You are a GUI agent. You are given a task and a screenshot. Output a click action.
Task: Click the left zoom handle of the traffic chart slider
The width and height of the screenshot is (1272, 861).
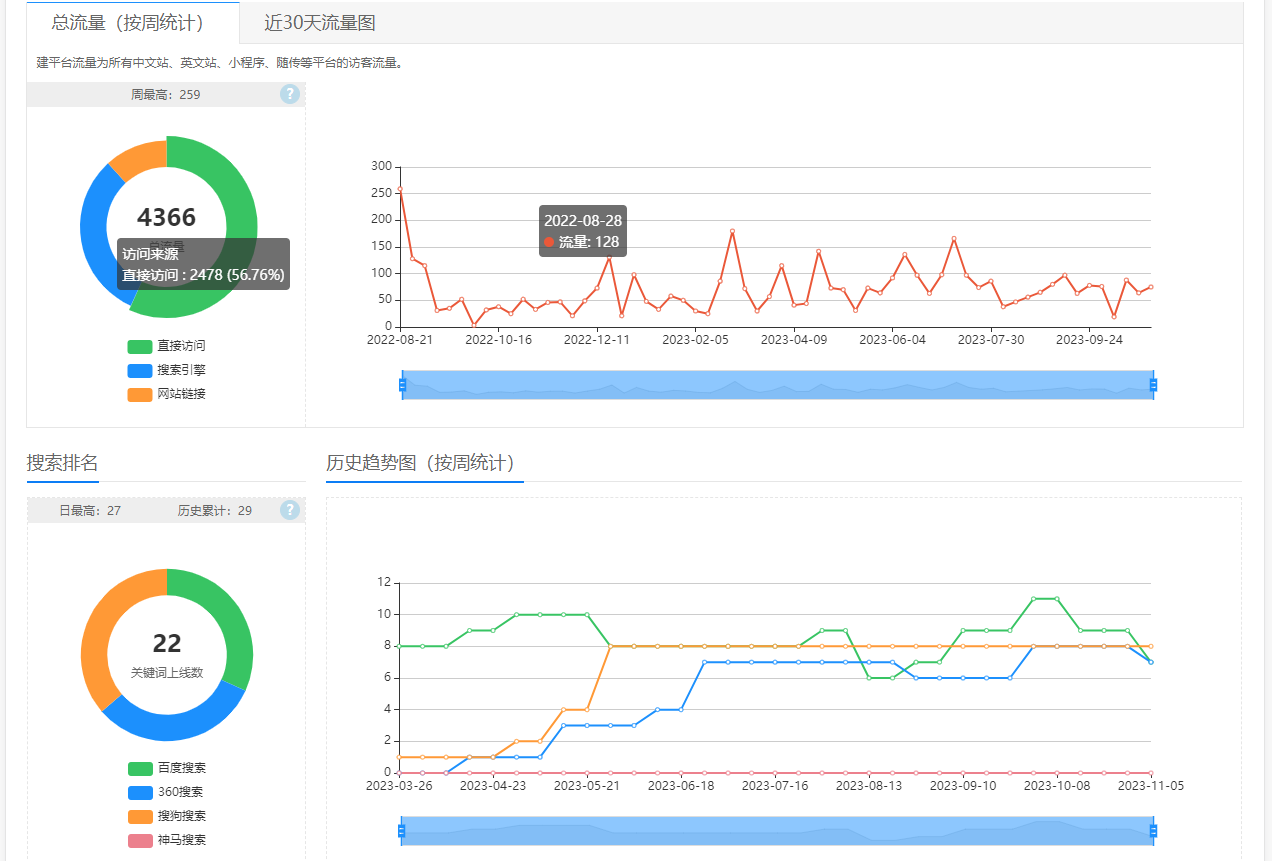point(402,385)
